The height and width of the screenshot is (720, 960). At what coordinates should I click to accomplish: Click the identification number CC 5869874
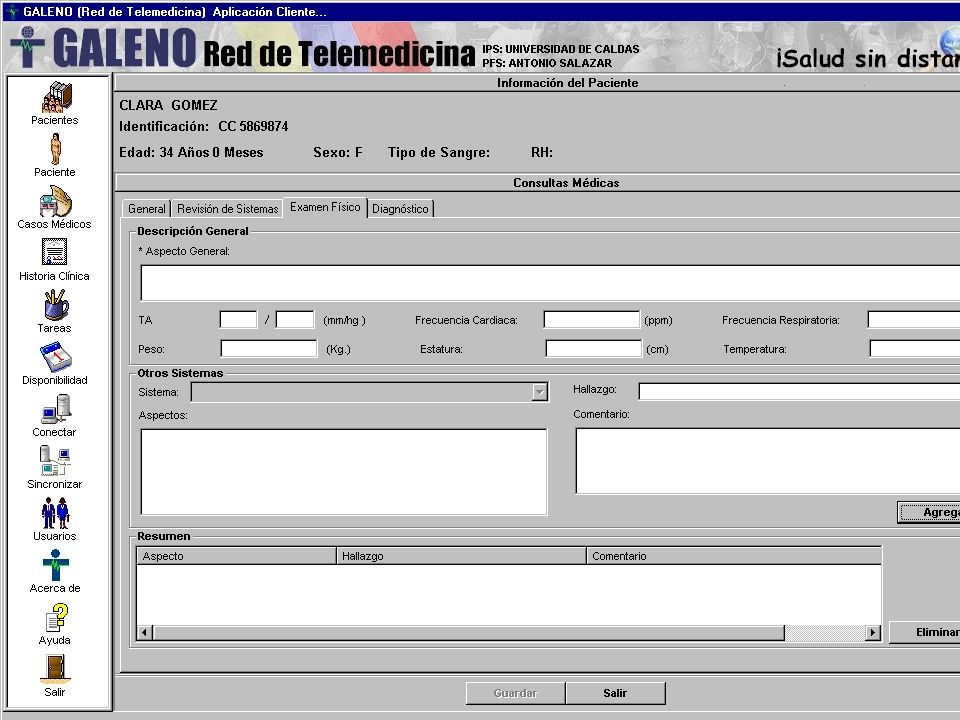pos(253,127)
